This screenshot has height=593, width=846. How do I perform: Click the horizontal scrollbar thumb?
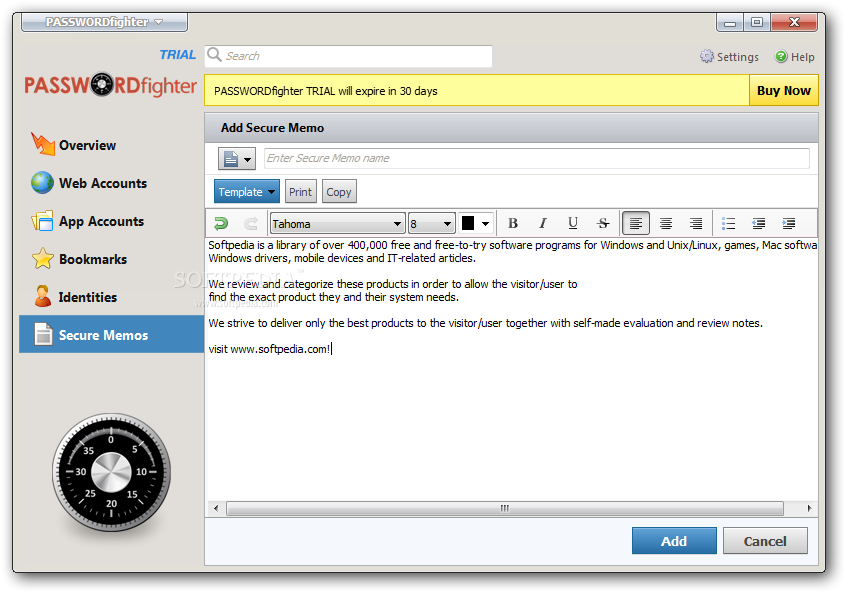(x=504, y=508)
